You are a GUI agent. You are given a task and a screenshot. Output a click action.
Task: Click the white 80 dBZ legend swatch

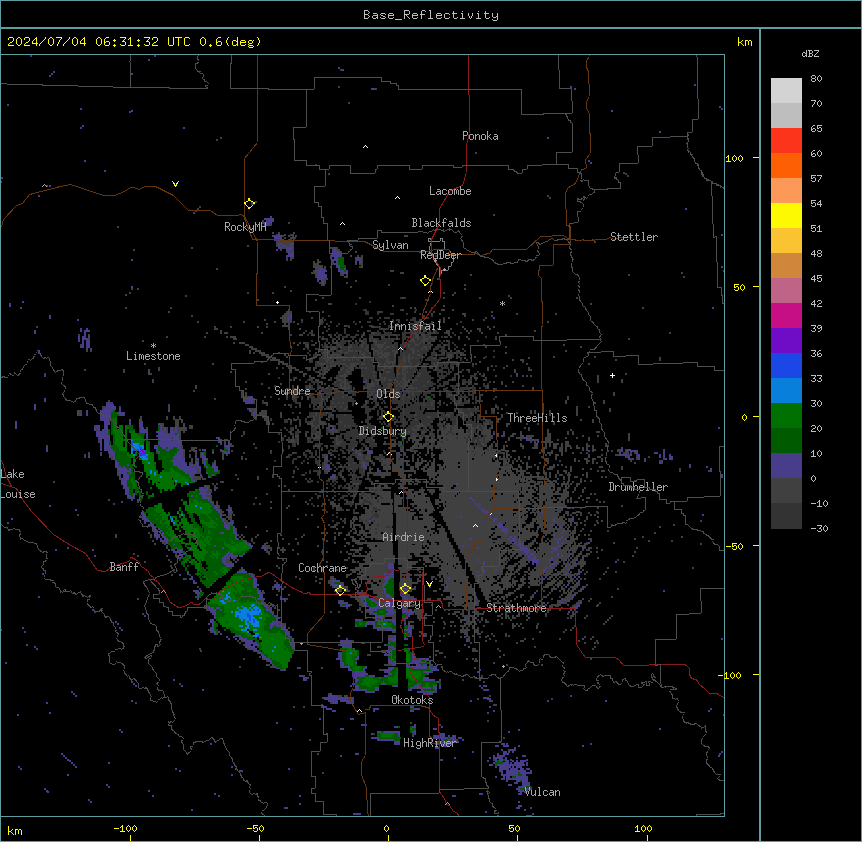(x=786, y=91)
